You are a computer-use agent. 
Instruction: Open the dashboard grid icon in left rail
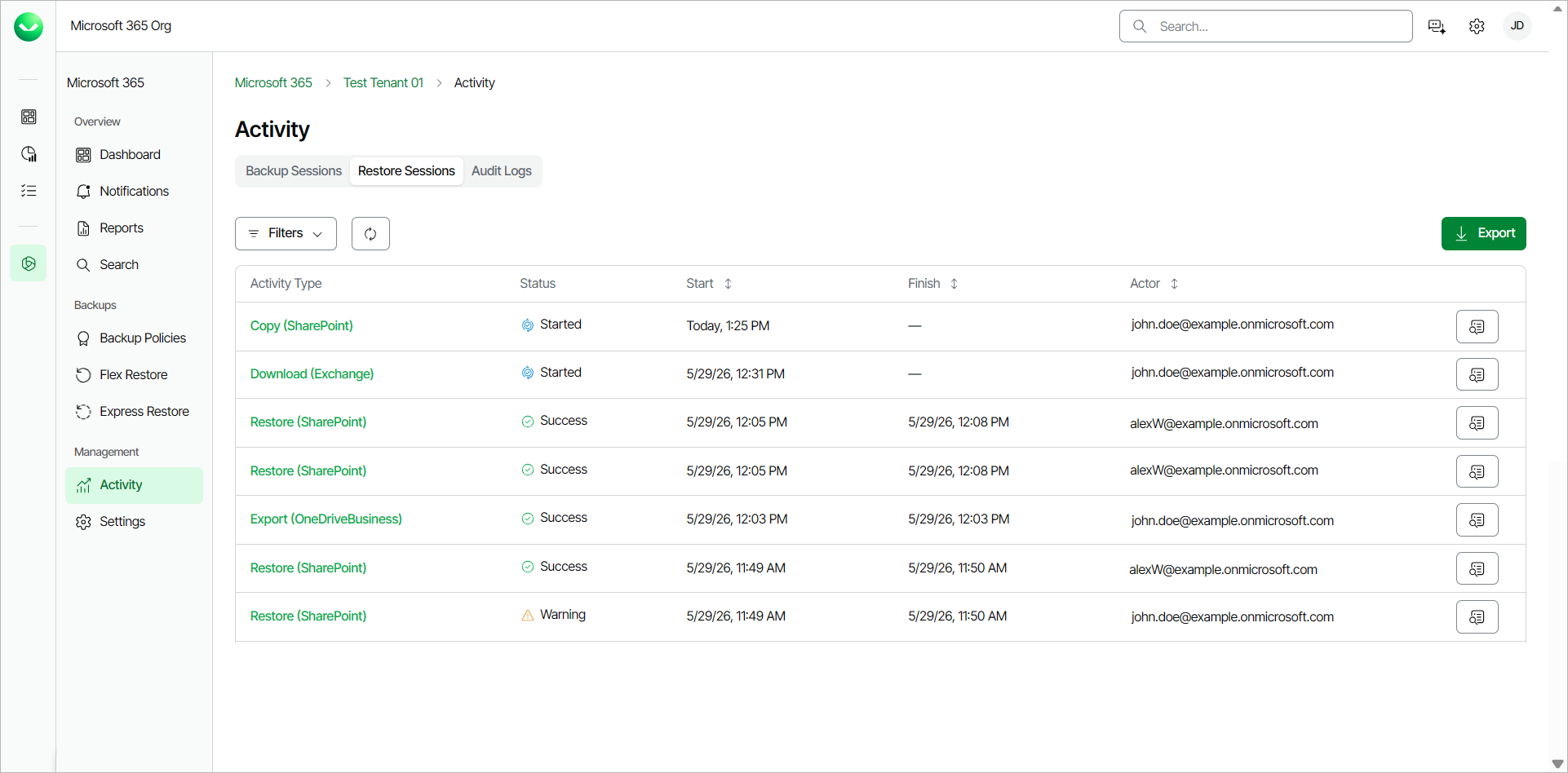click(x=29, y=117)
